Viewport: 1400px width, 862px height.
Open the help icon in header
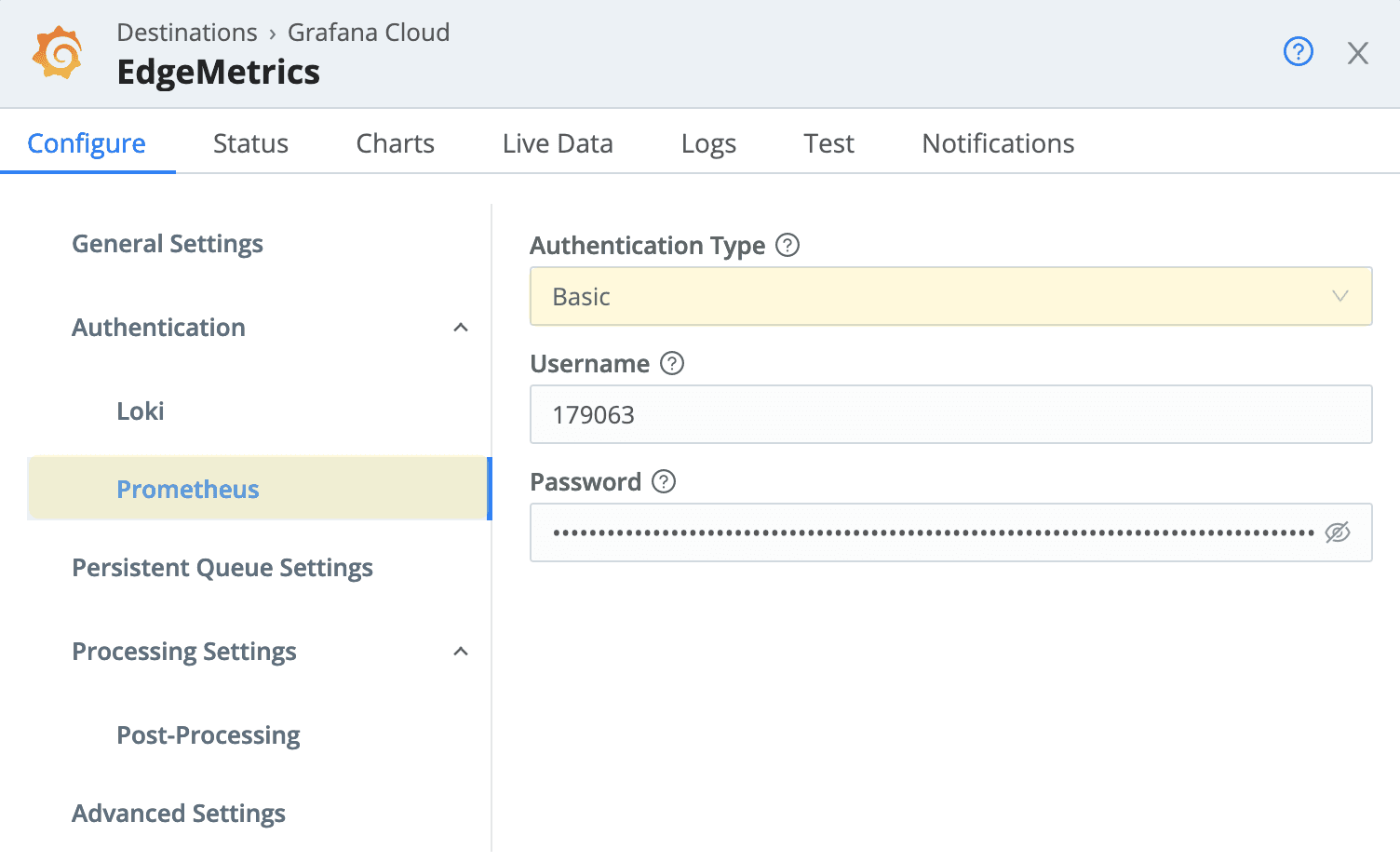1298,52
